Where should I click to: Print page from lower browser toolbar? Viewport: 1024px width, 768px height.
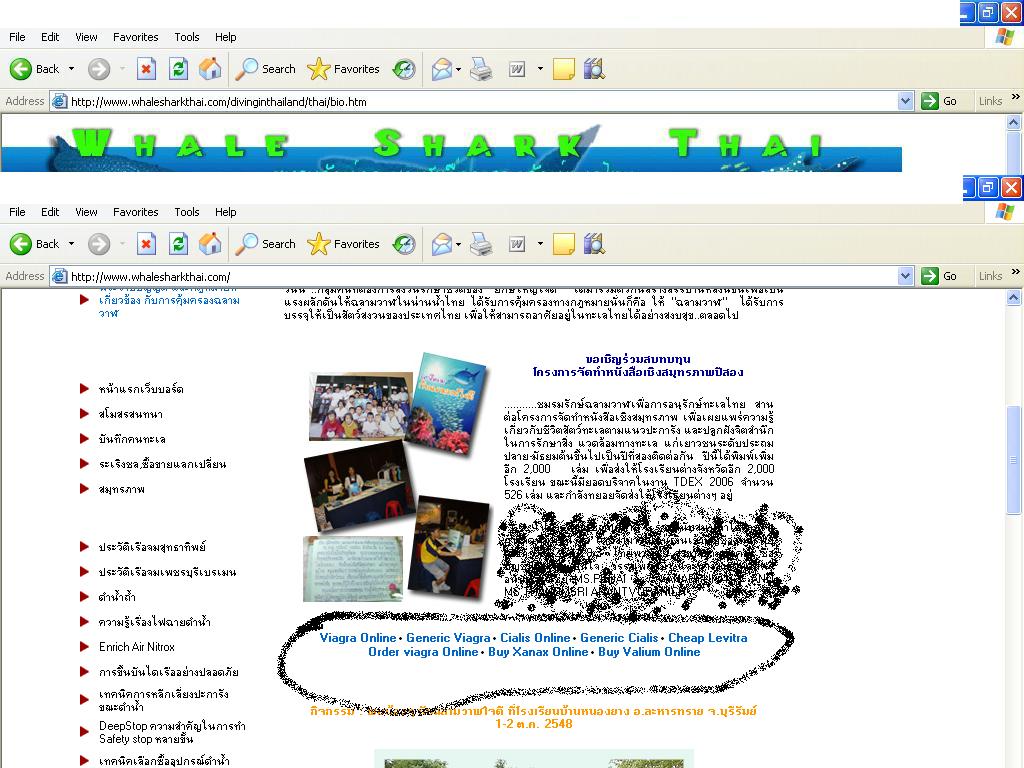coord(481,244)
